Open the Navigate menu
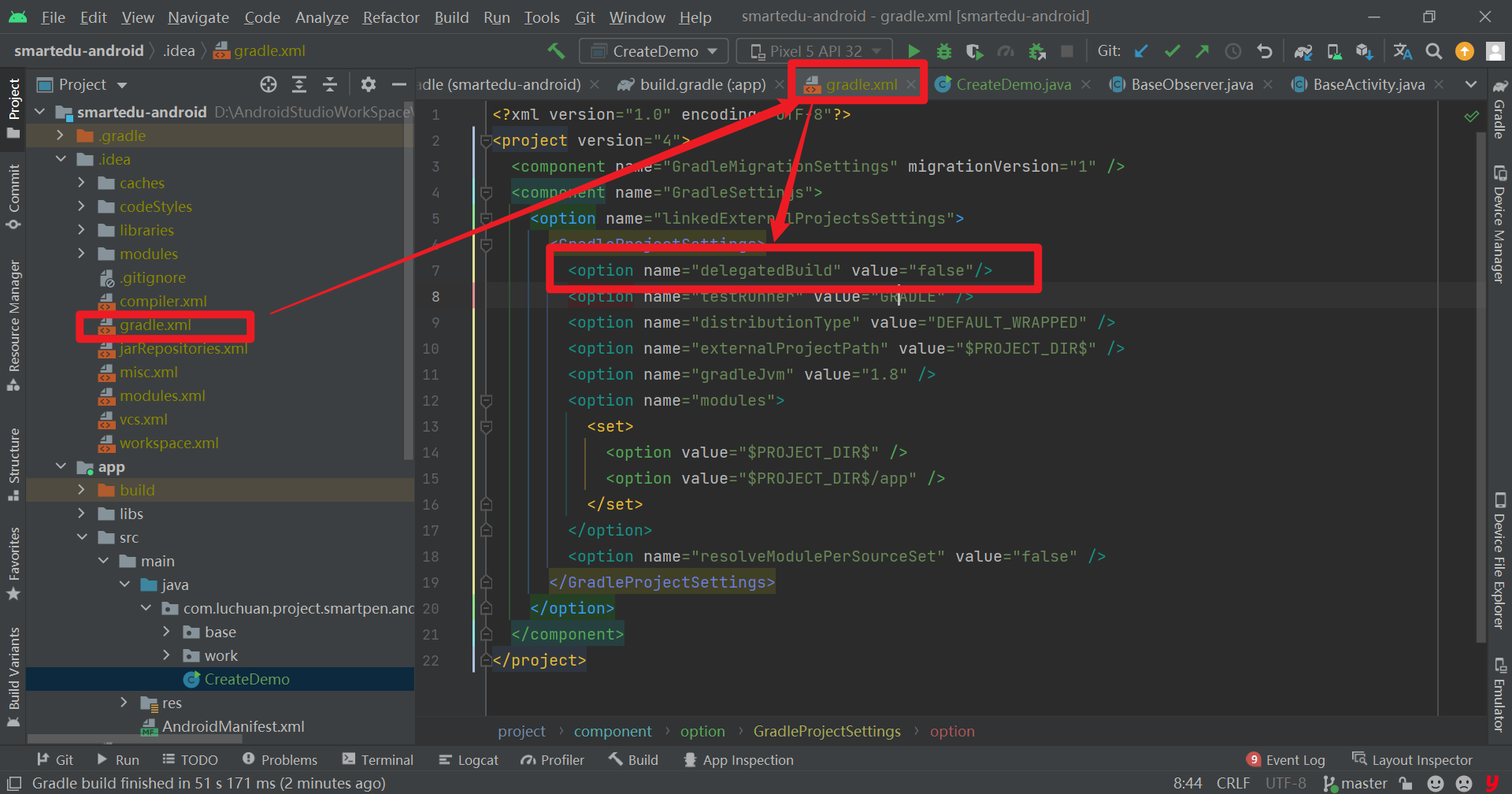The width and height of the screenshot is (1512, 794). pos(198,17)
